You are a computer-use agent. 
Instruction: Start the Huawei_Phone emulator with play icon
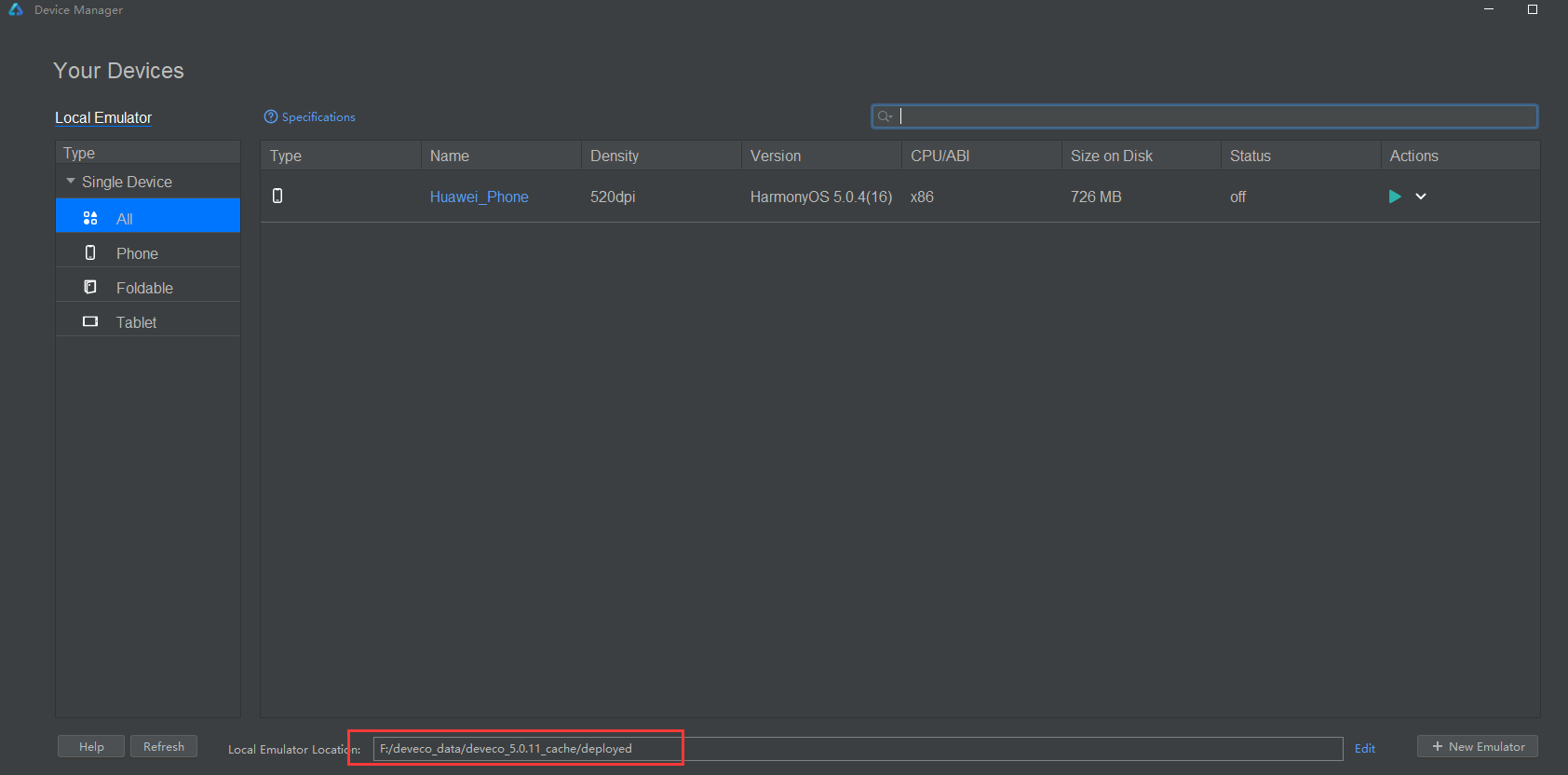point(1395,197)
